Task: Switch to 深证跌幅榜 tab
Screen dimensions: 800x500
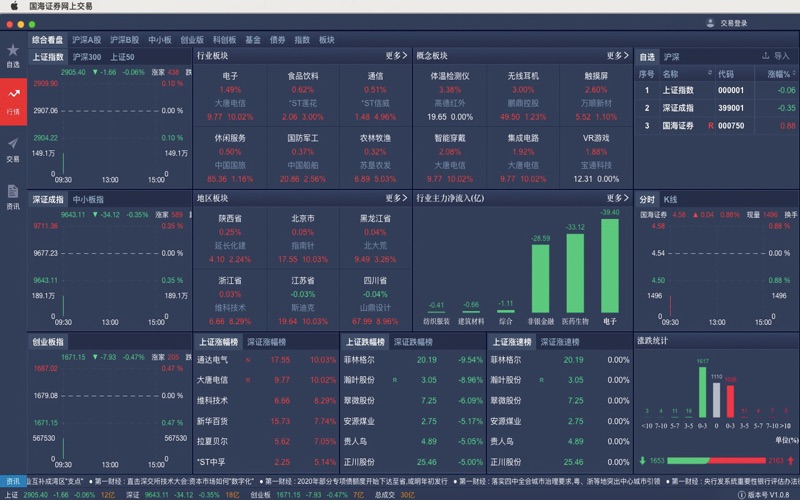Action: pos(413,342)
